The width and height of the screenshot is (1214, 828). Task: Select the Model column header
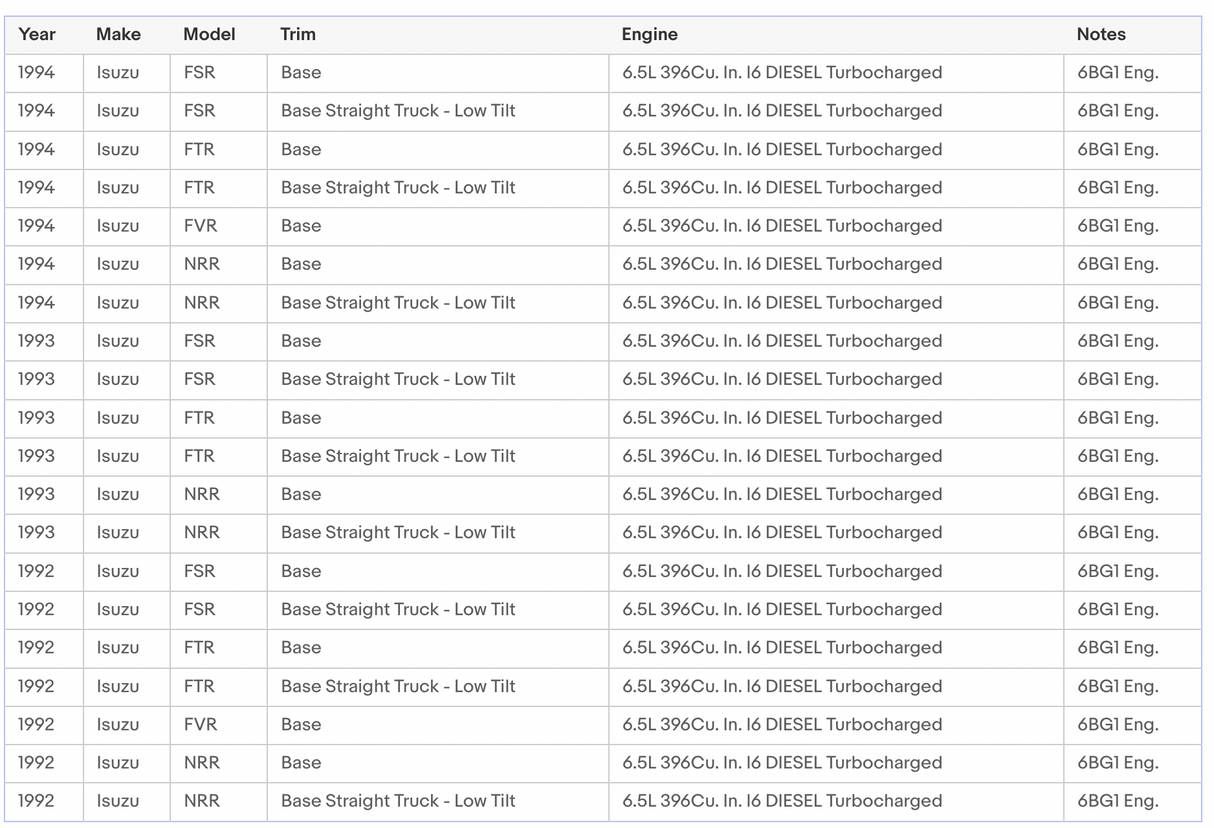click(x=209, y=34)
